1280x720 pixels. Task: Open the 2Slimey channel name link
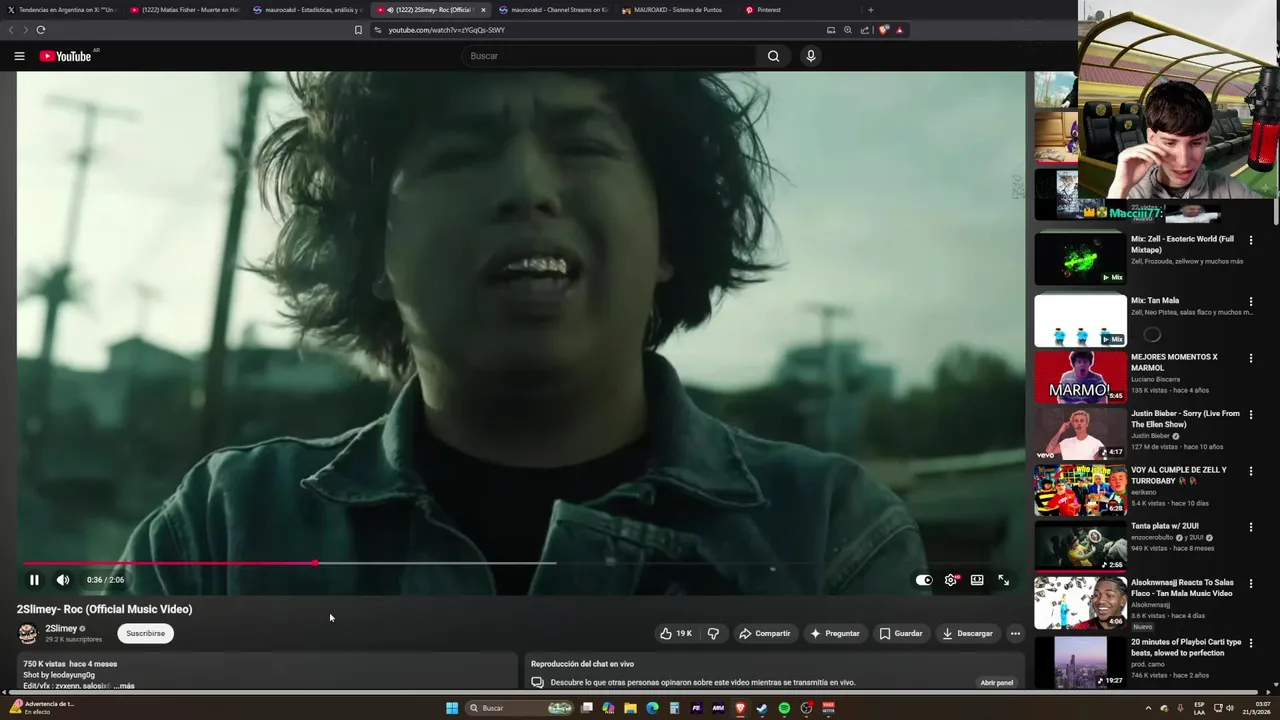61,628
